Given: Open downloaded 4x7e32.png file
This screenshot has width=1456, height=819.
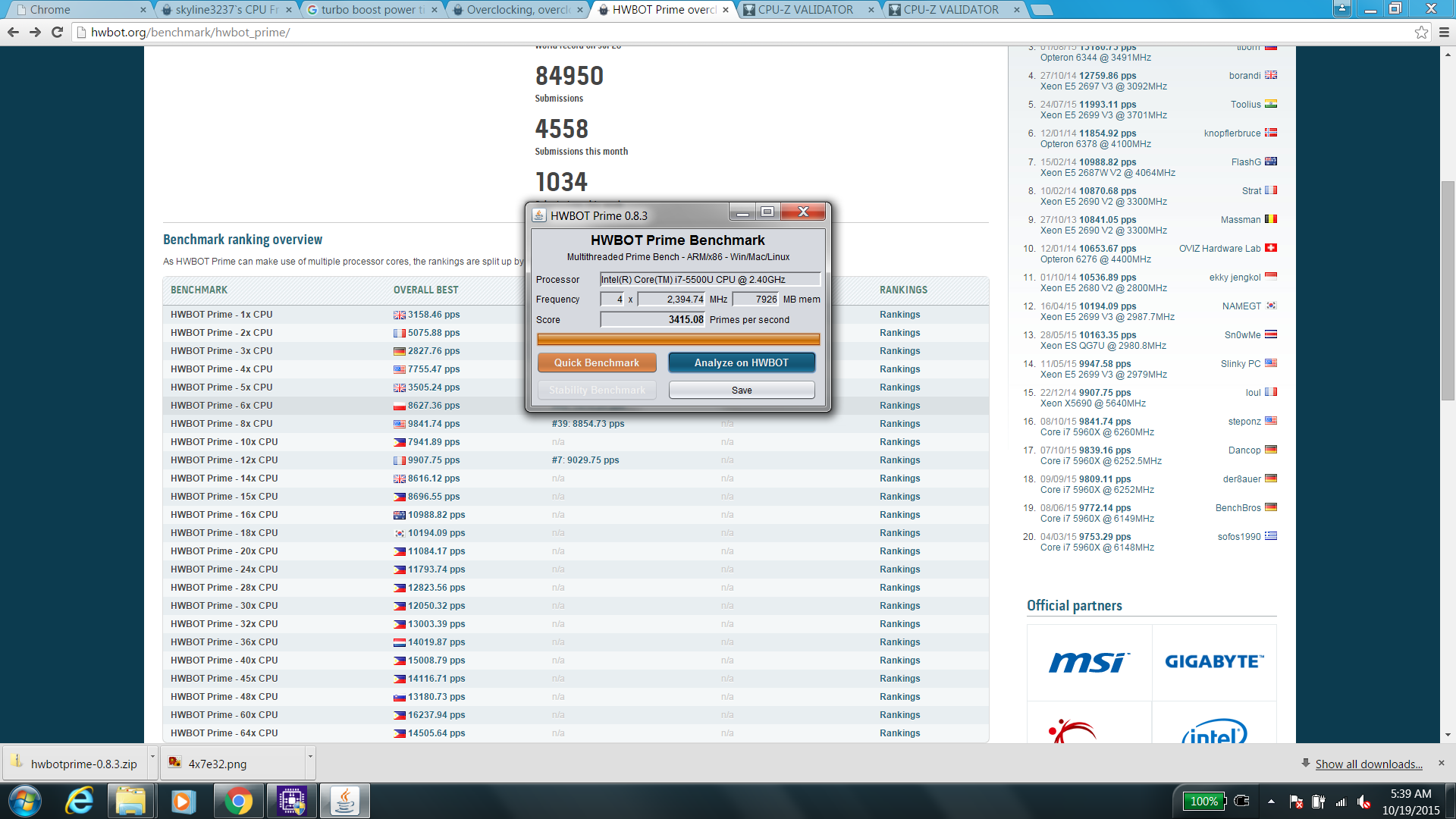Looking at the screenshot, I should [233, 763].
